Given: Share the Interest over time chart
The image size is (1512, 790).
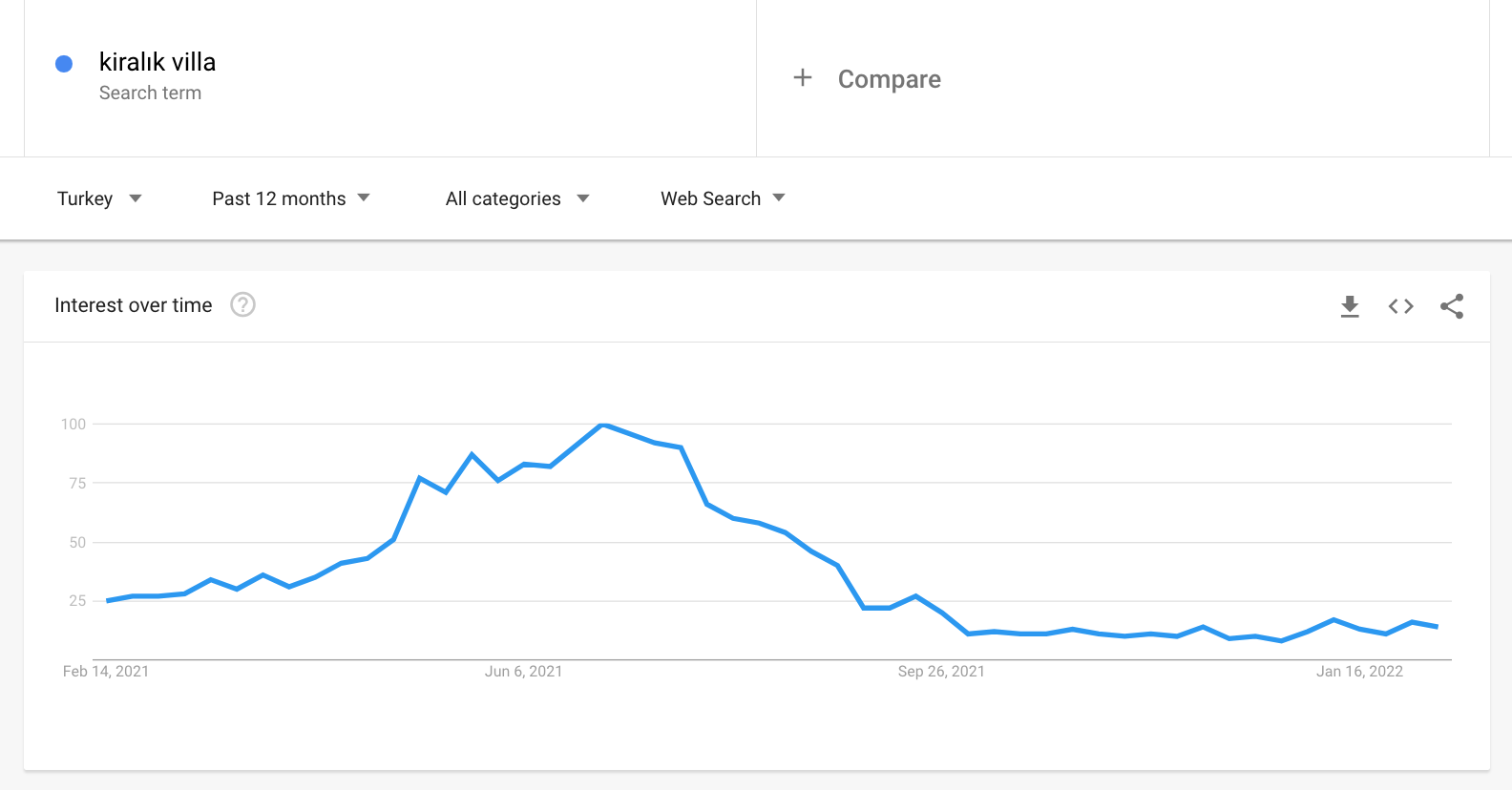Looking at the screenshot, I should pos(1452,306).
